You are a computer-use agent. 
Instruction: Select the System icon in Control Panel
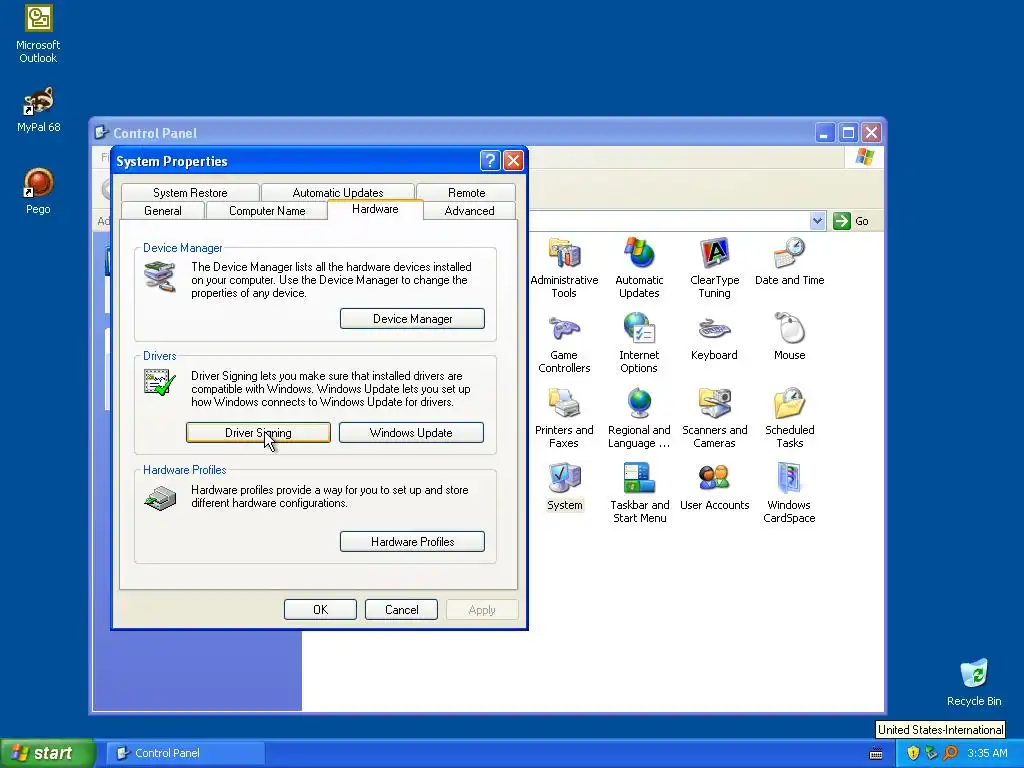(x=564, y=487)
